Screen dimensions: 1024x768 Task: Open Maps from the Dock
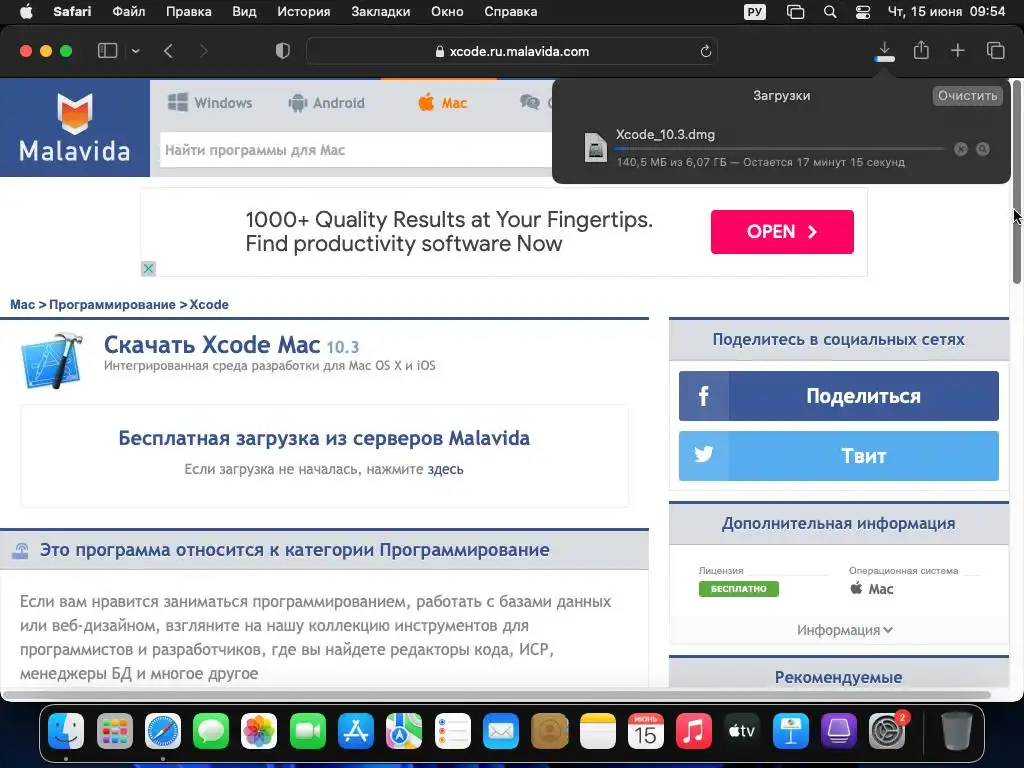click(x=404, y=731)
